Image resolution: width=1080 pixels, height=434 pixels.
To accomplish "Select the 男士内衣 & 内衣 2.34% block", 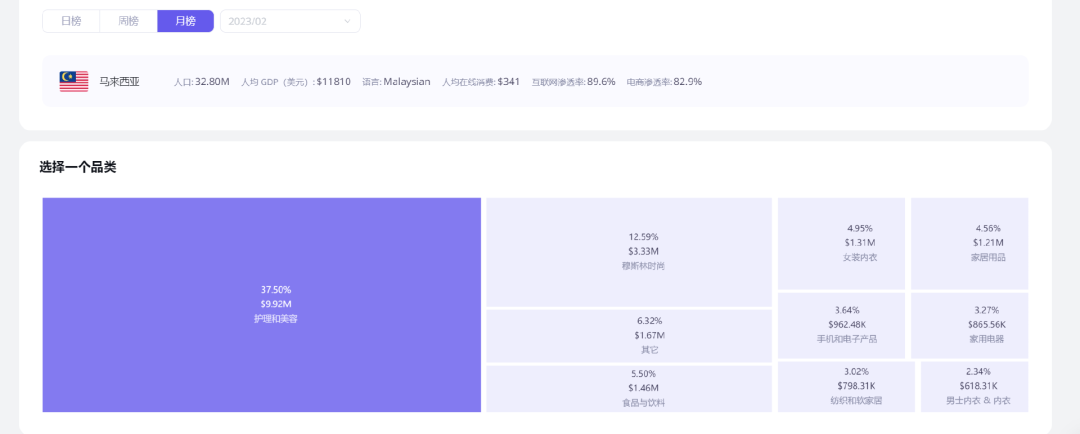I will point(975,386).
